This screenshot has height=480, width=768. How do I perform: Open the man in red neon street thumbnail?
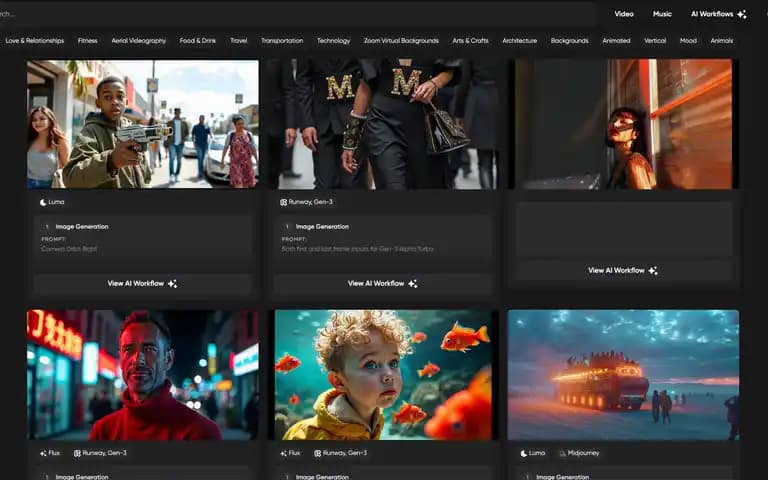143,375
